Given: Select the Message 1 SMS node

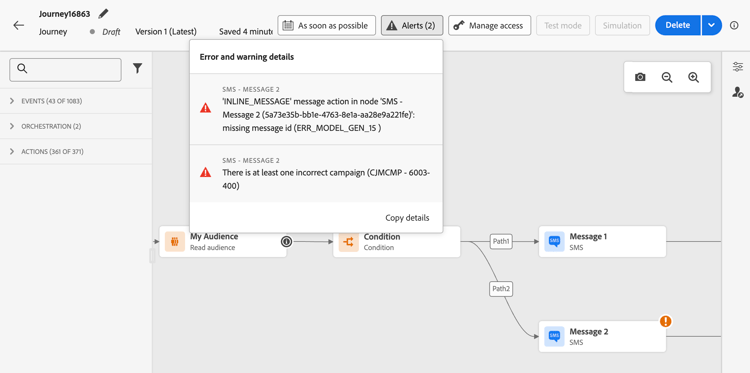Looking at the screenshot, I should [x=602, y=241].
